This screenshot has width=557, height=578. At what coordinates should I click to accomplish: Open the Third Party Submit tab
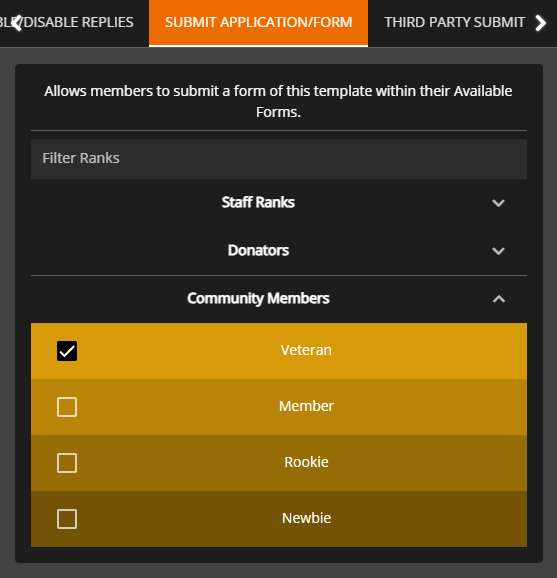point(455,22)
